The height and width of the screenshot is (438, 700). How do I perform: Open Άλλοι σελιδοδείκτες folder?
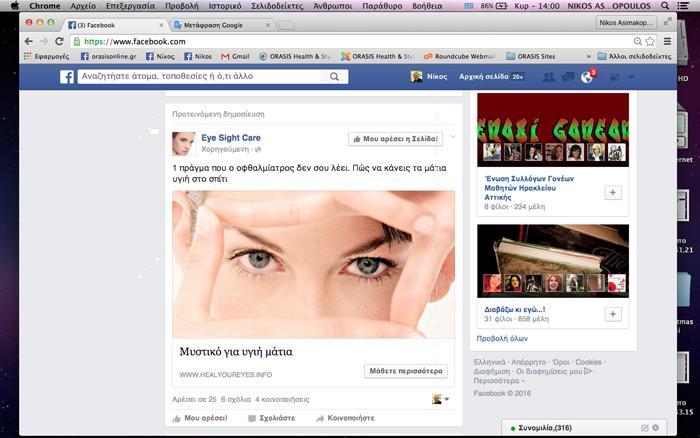pos(634,56)
